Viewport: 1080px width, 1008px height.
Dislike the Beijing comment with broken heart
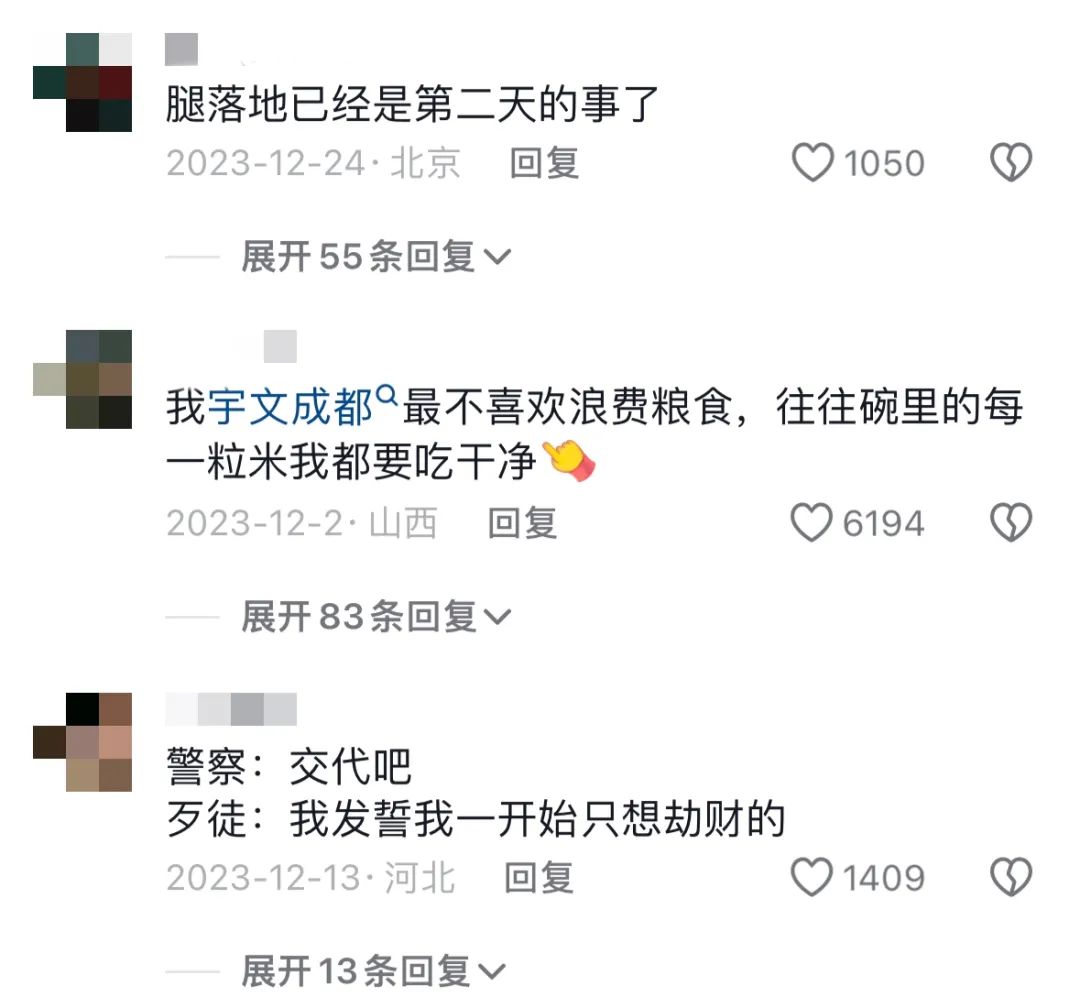coord(1010,163)
